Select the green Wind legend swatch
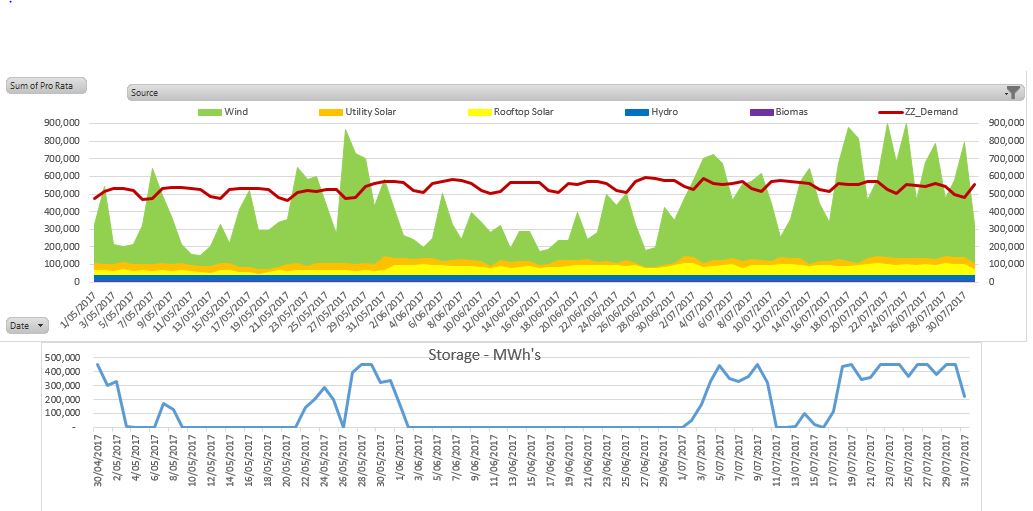 pyautogui.click(x=209, y=113)
